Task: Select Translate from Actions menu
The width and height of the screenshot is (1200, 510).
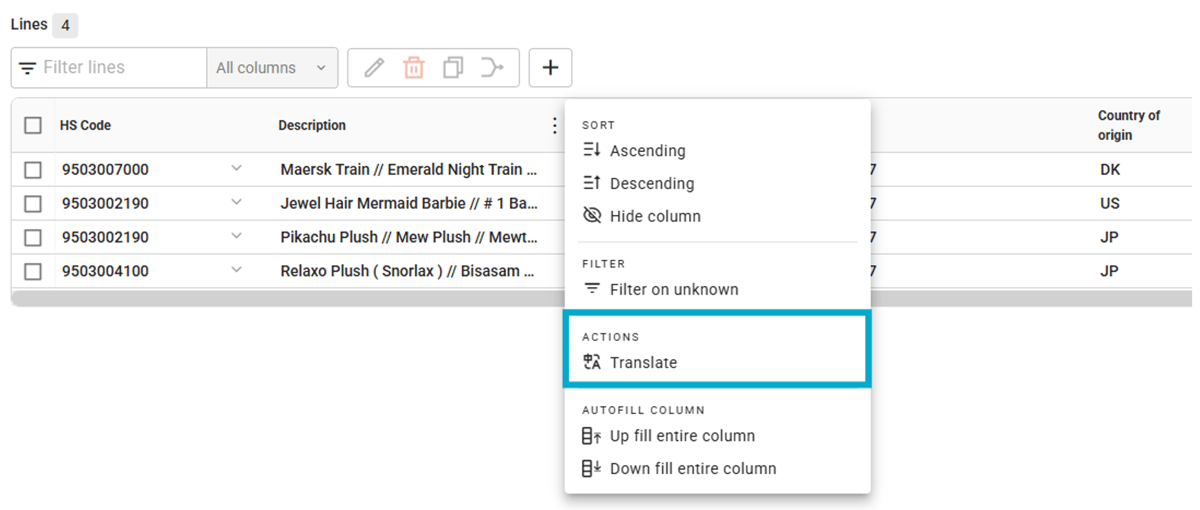Action: [x=643, y=363]
